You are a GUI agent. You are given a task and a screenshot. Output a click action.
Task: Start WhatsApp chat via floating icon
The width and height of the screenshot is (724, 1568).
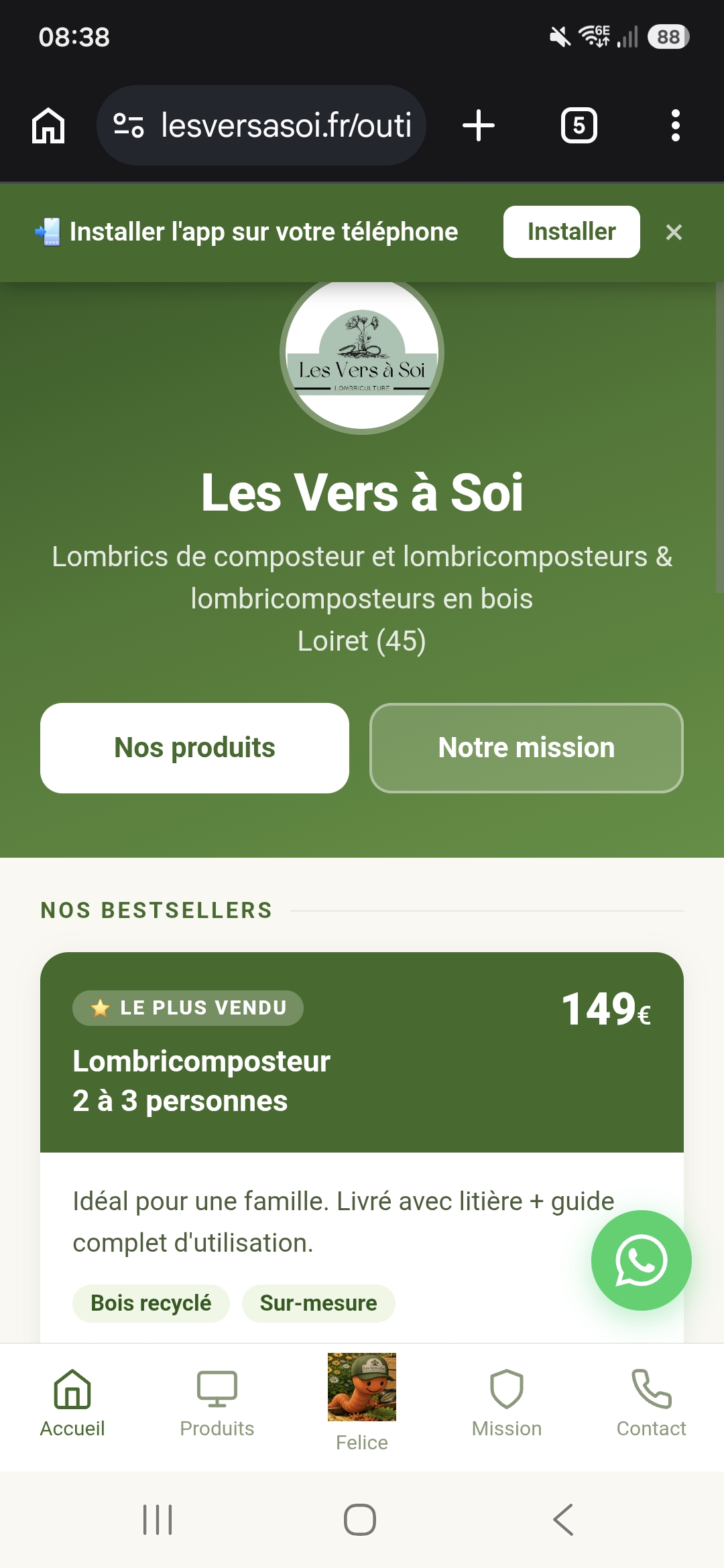pos(641,1260)
